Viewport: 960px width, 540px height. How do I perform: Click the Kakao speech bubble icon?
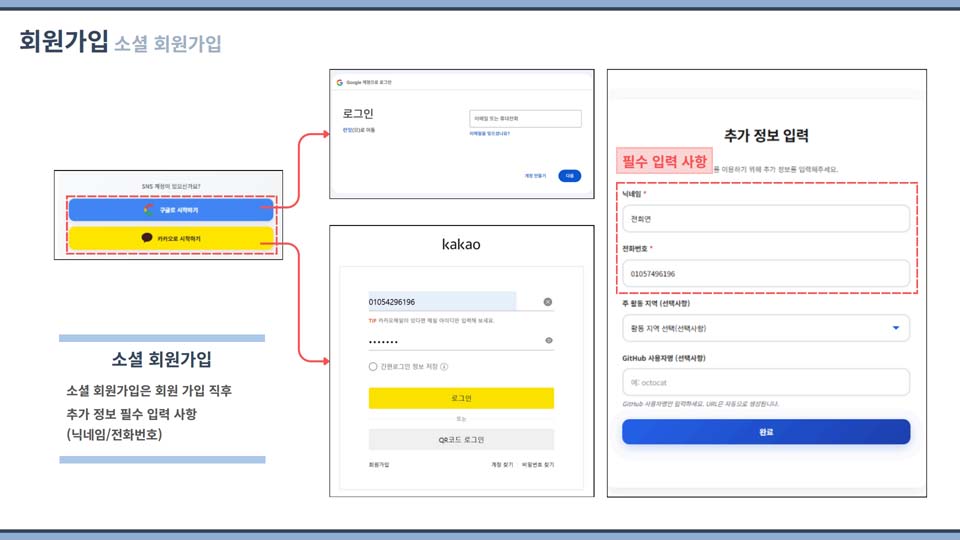coord(147,239)
